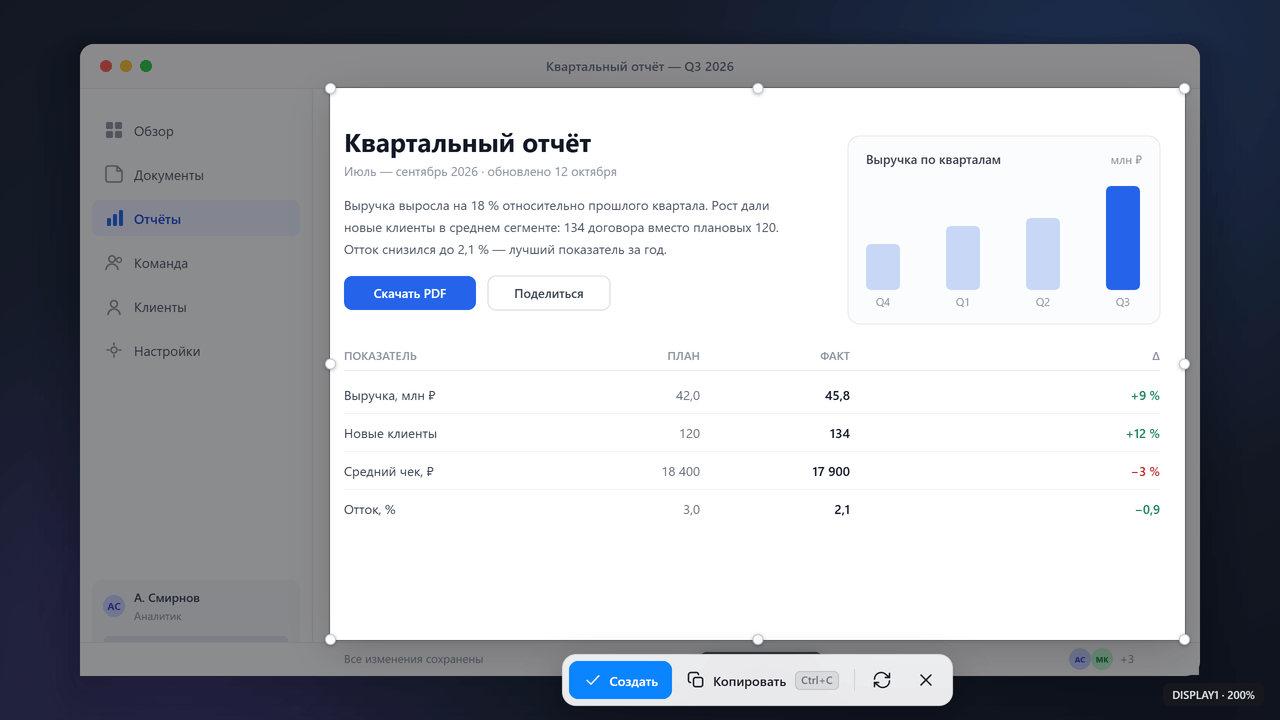Click the ПЛАН column header
Image resolution: width=1280 pixels, height=720 pixels.
click(684, 356)
